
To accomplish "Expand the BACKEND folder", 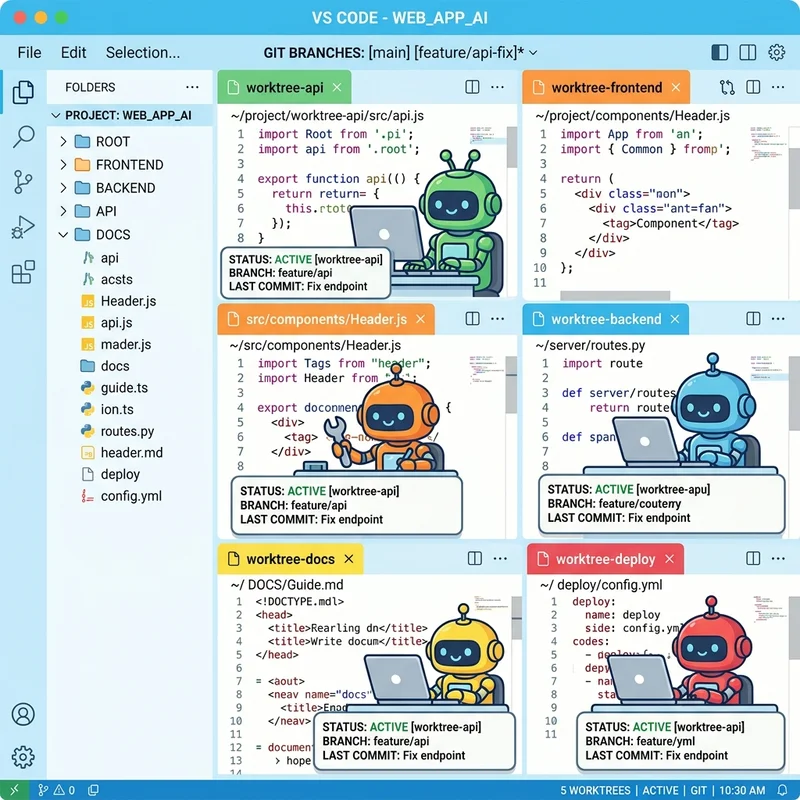I will (63, 188).
